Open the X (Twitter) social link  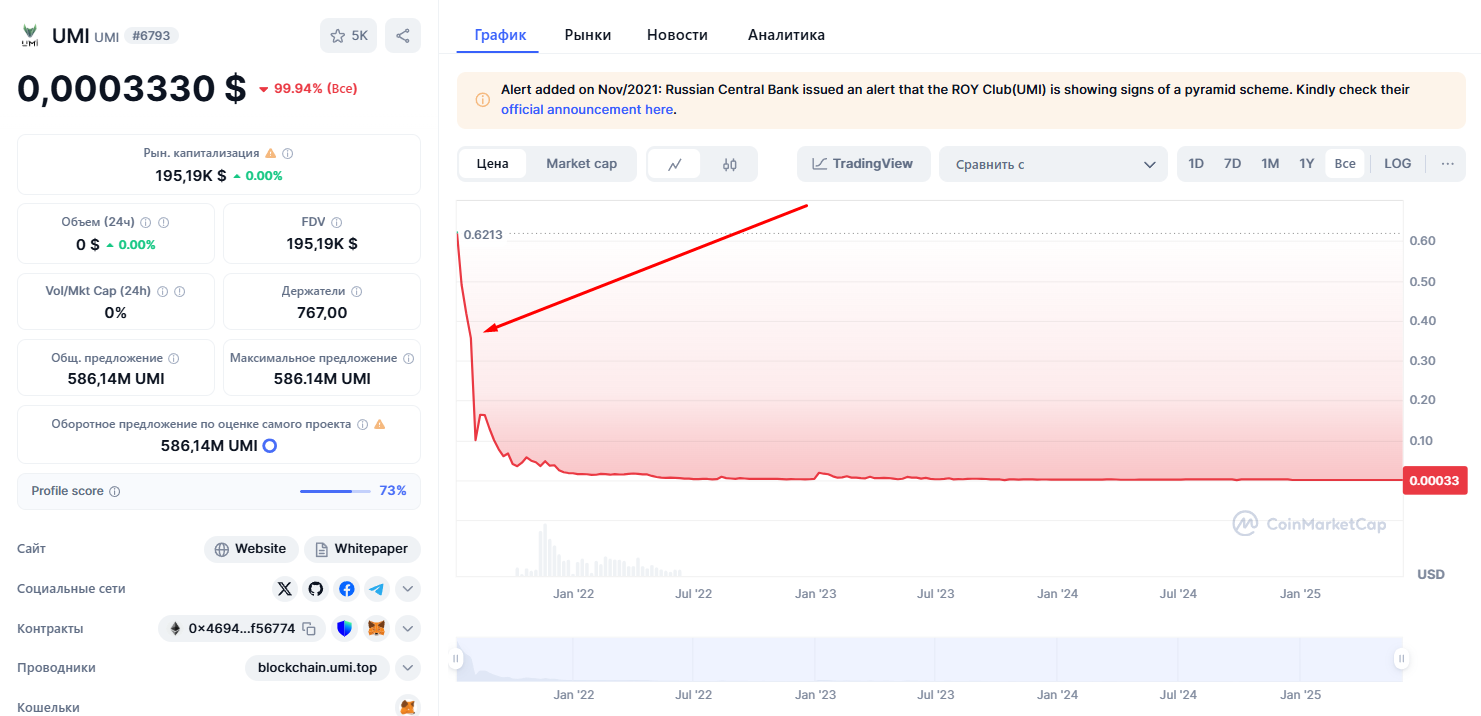coord(285,589)
